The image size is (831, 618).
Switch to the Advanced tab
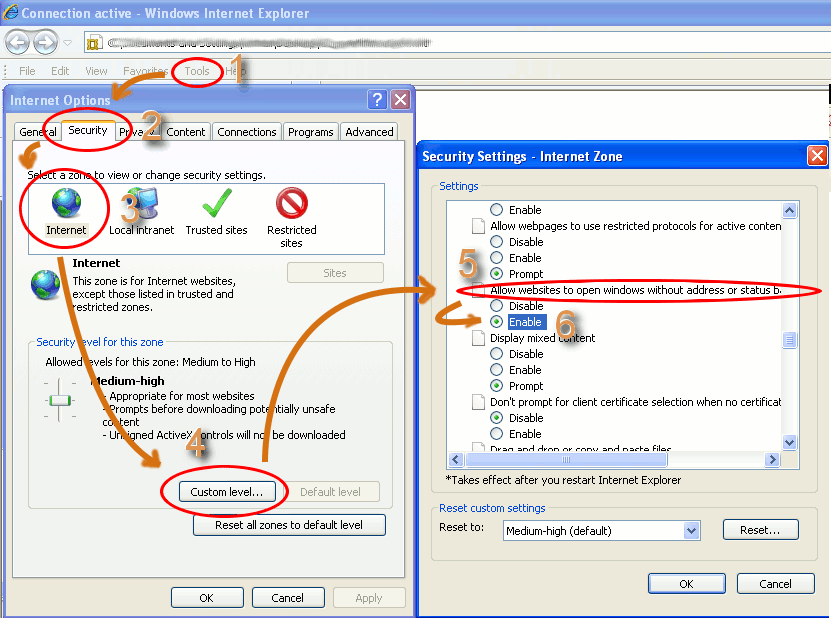click(x=369, y=132)
